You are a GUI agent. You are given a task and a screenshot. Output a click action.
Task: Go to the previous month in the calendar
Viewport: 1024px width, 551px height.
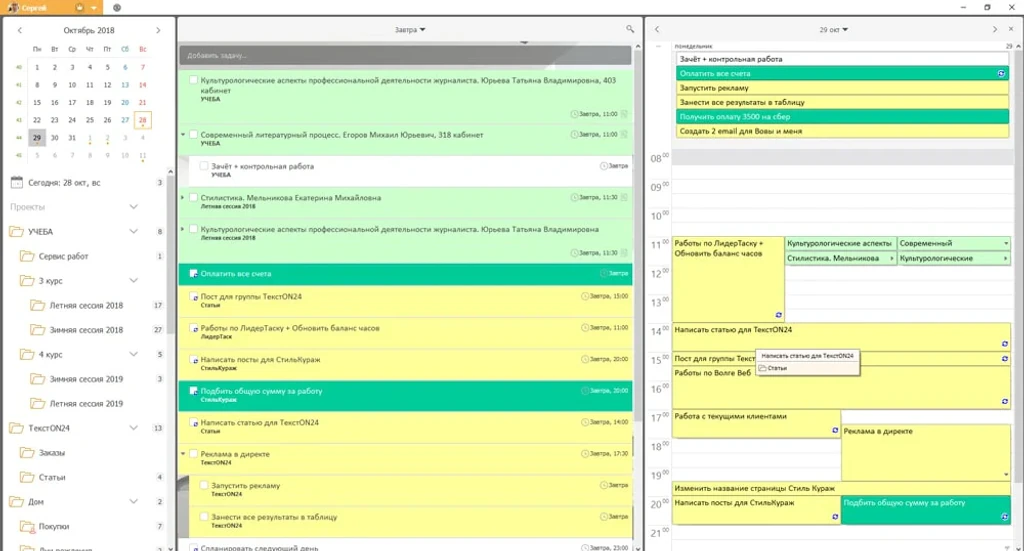point(20,30)
